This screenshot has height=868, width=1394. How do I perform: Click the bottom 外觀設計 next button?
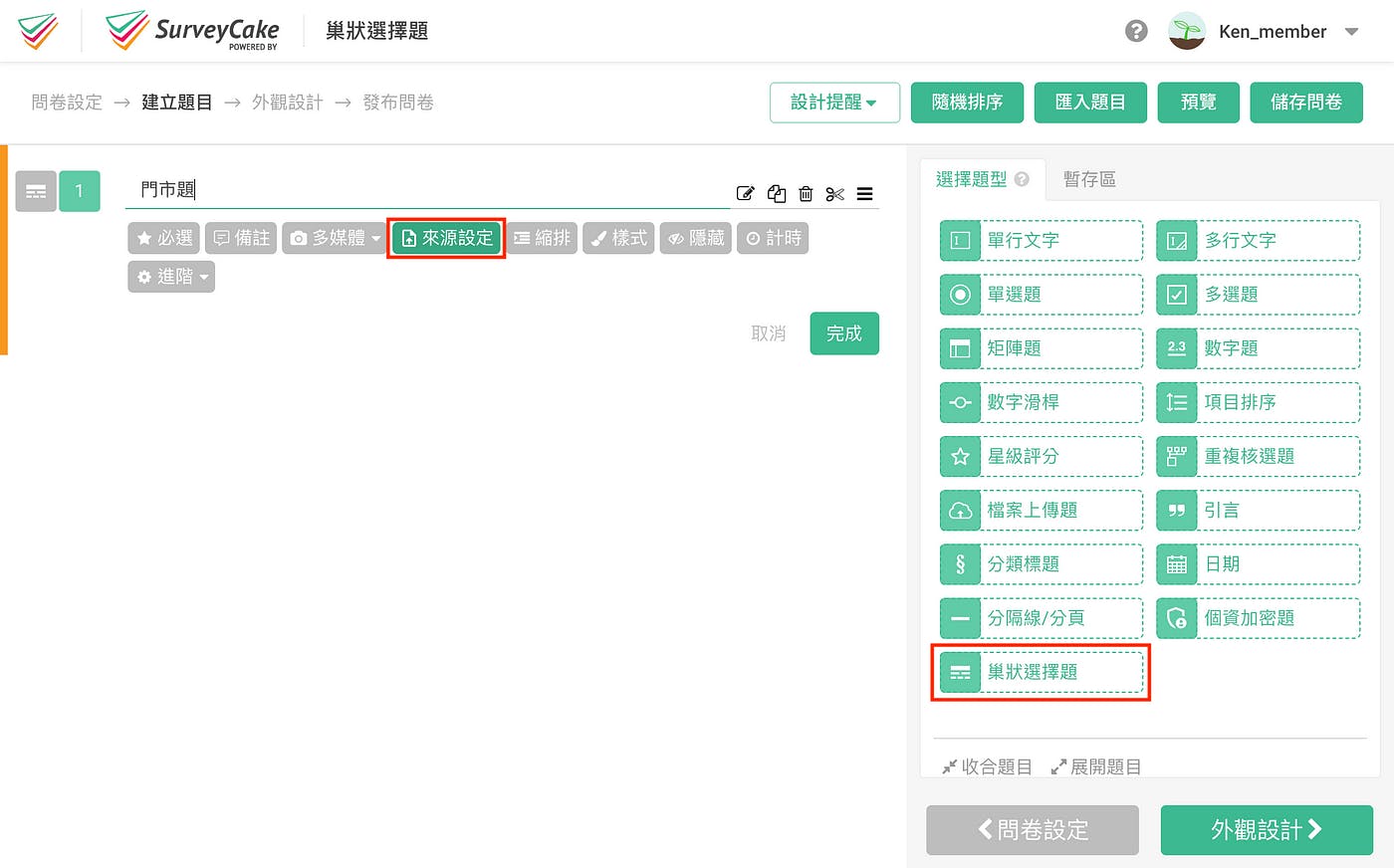[x=1267, y=830]
